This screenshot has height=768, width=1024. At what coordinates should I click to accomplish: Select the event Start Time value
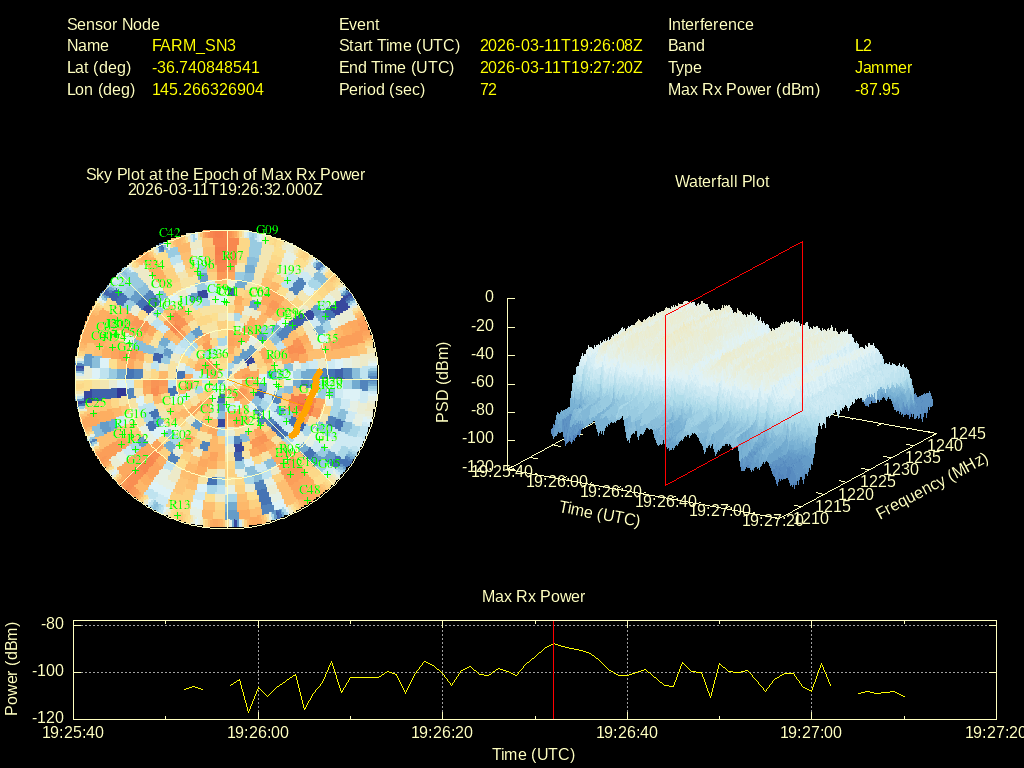(561, 45)
